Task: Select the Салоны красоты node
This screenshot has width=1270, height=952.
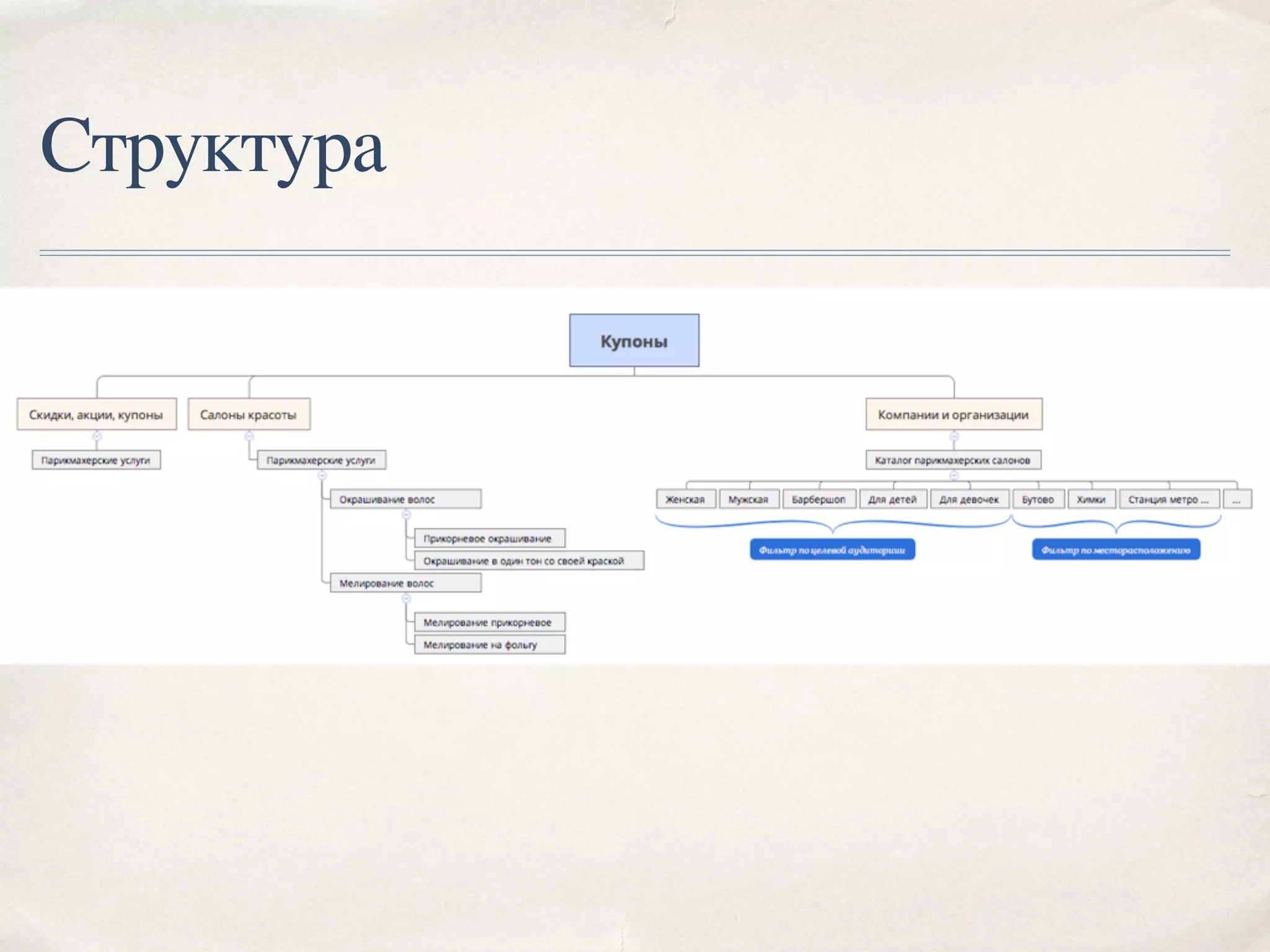Action: coord(249,414)
